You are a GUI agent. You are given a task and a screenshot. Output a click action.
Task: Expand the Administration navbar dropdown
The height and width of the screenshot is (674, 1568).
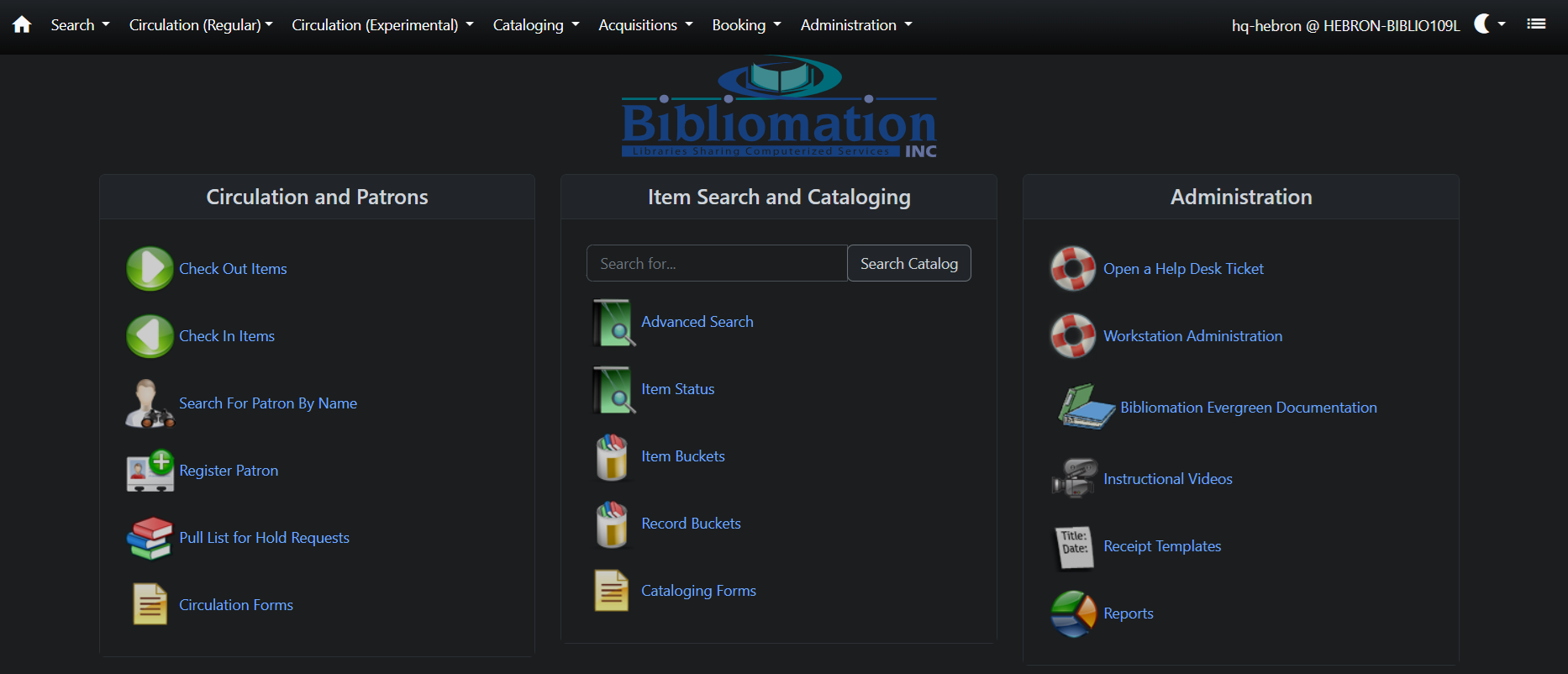[855, 25]
